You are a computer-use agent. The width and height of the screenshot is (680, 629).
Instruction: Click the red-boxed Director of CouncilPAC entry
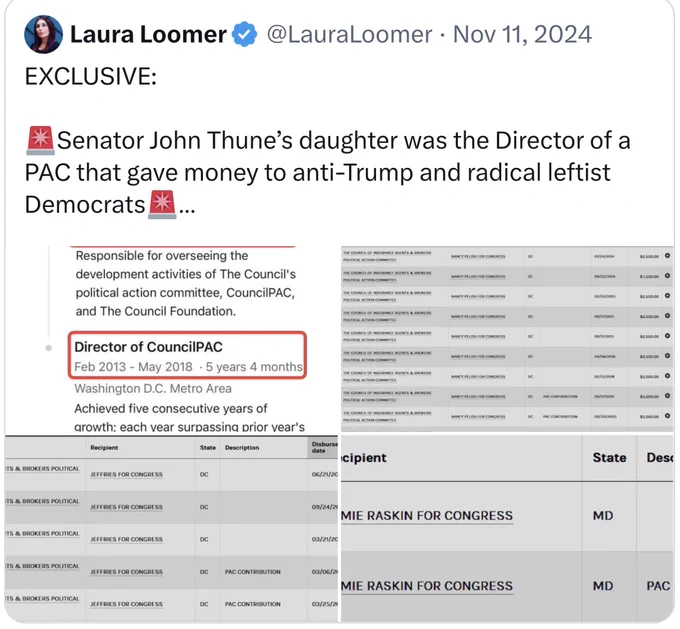tap(187, 356)
